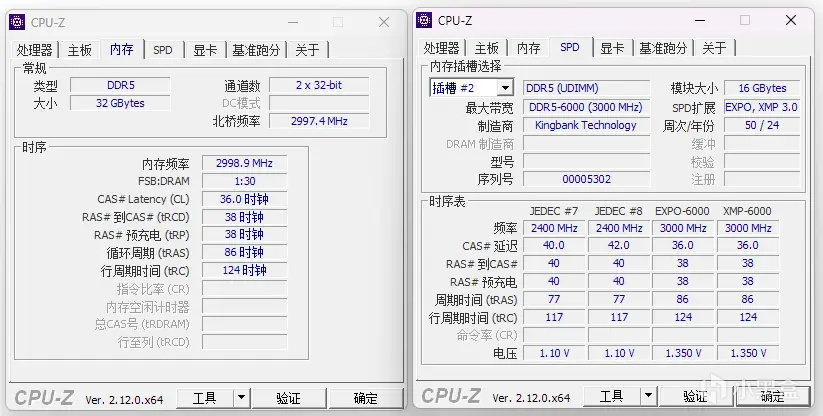The width and height of the screenshot is (823, 416).
Task: Minimize the left CPU-Z window
Action: point(293,22)
